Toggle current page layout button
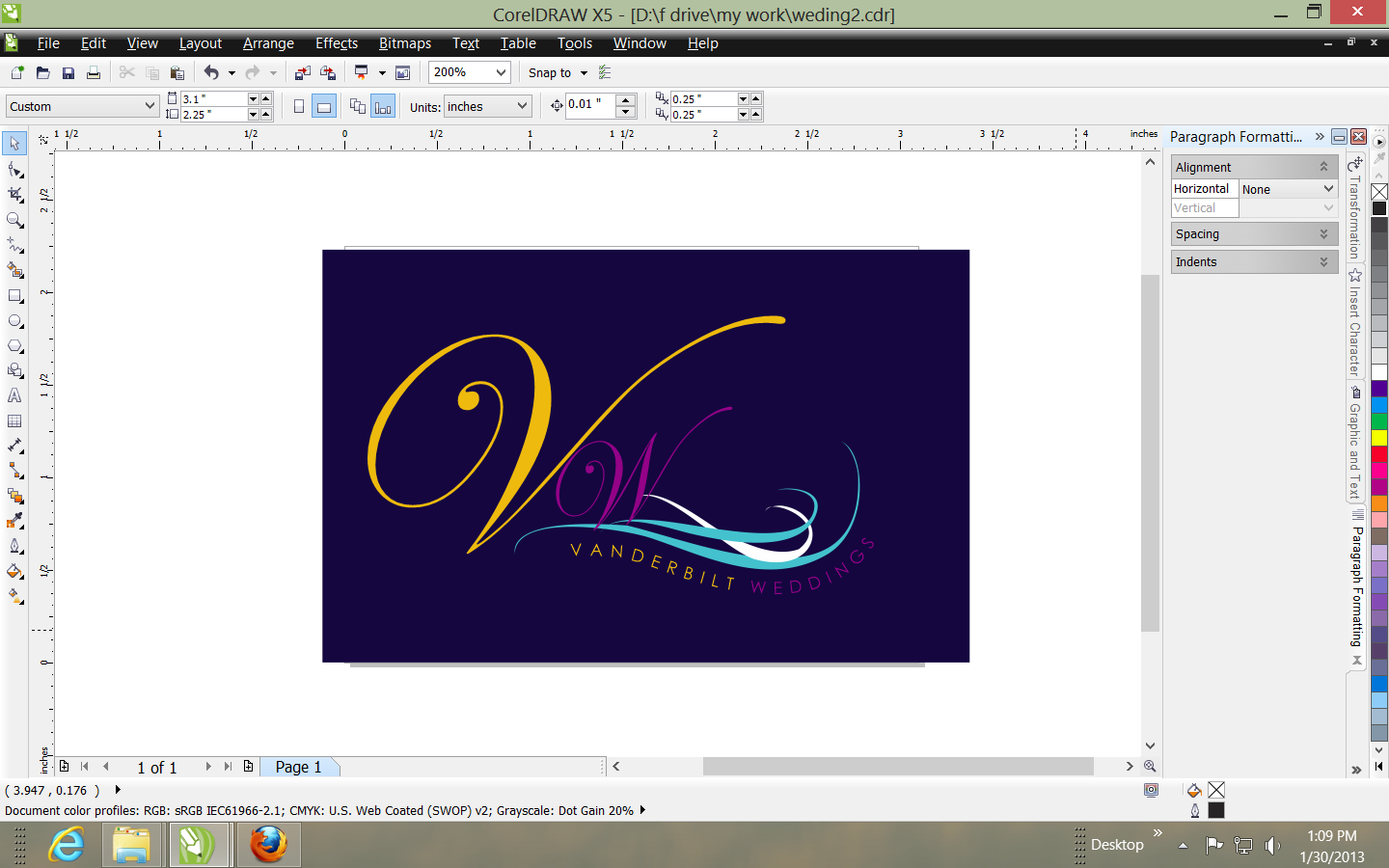Image resolution: width=1389 pixels, height=868 pixels. (383, 107)
